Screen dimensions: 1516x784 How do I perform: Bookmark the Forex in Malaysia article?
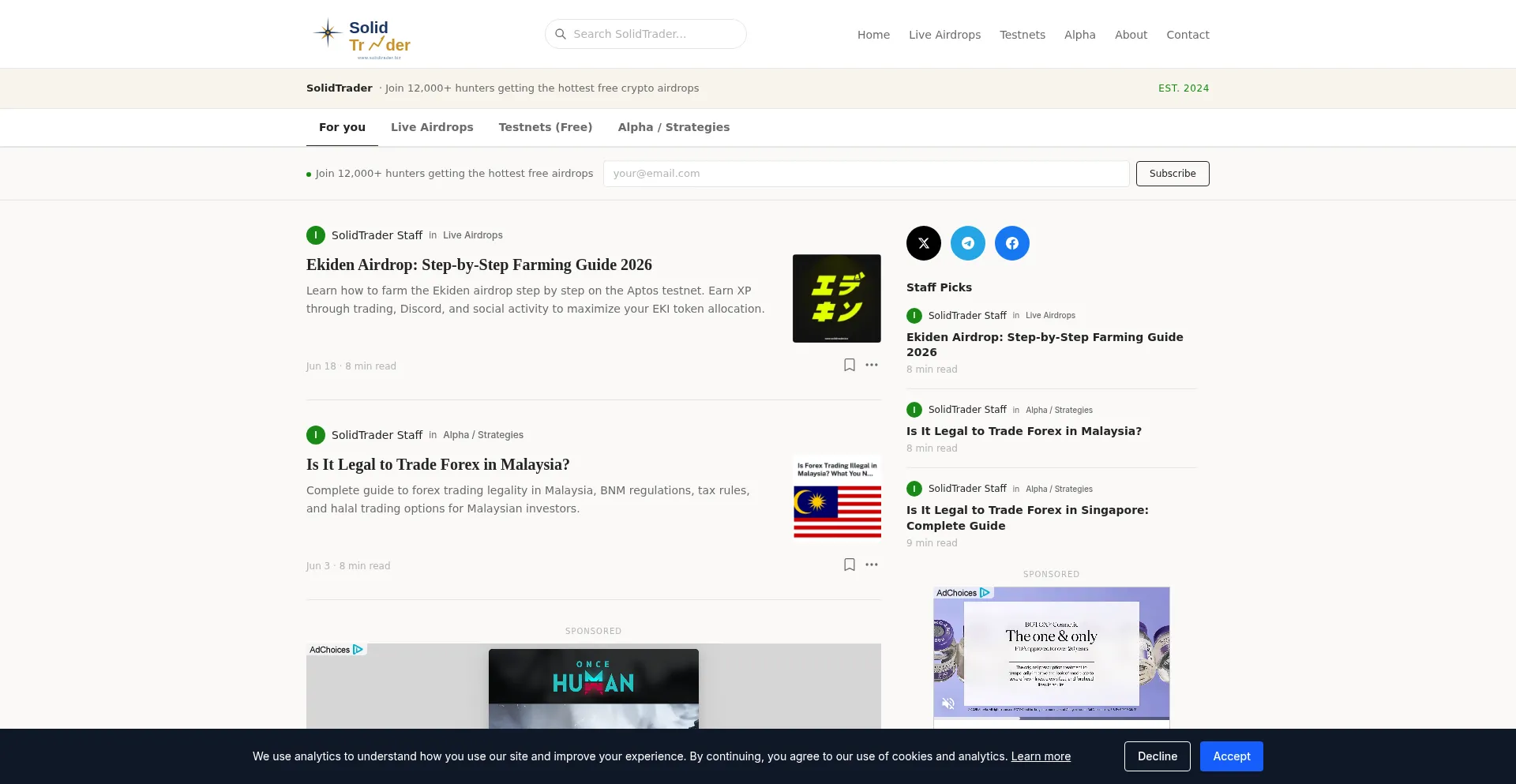click(850, 565)
